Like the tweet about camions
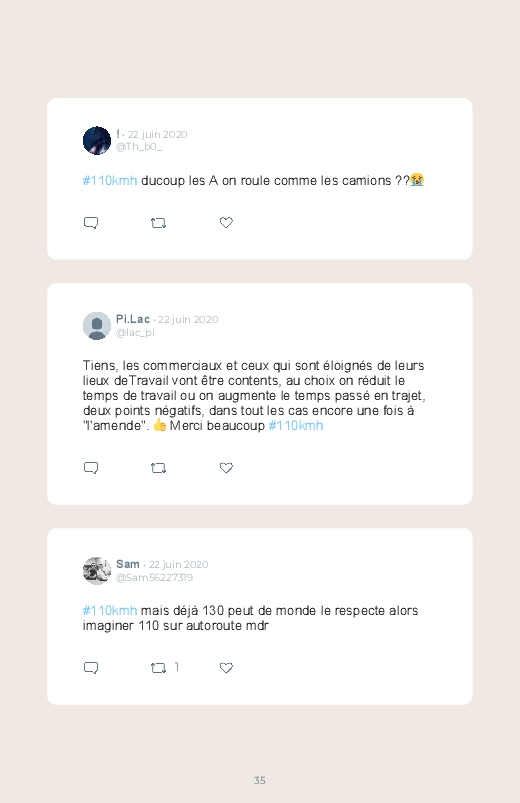 point(226,222)
